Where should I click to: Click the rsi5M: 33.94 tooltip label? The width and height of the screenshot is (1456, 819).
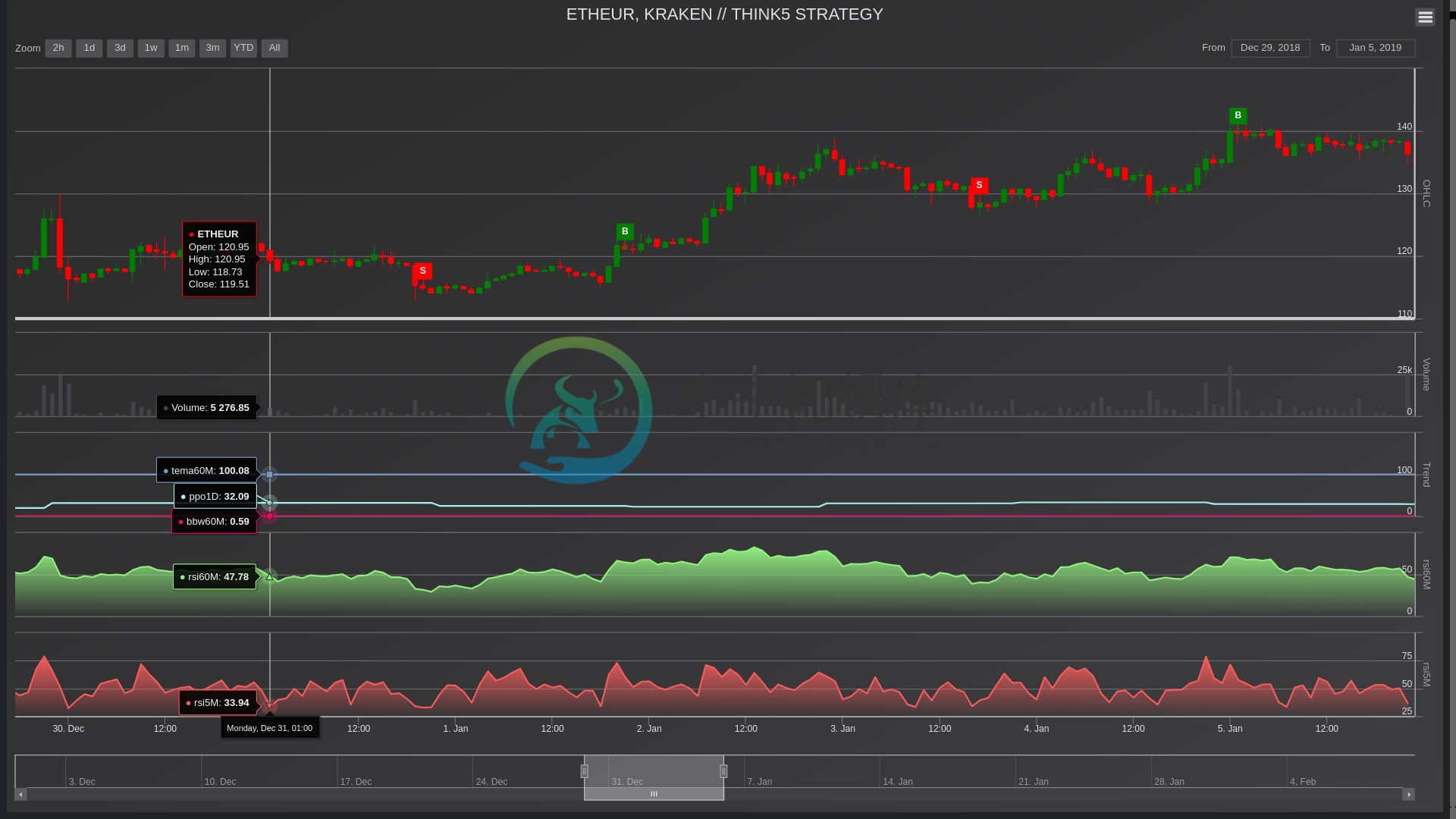(218, 702)
